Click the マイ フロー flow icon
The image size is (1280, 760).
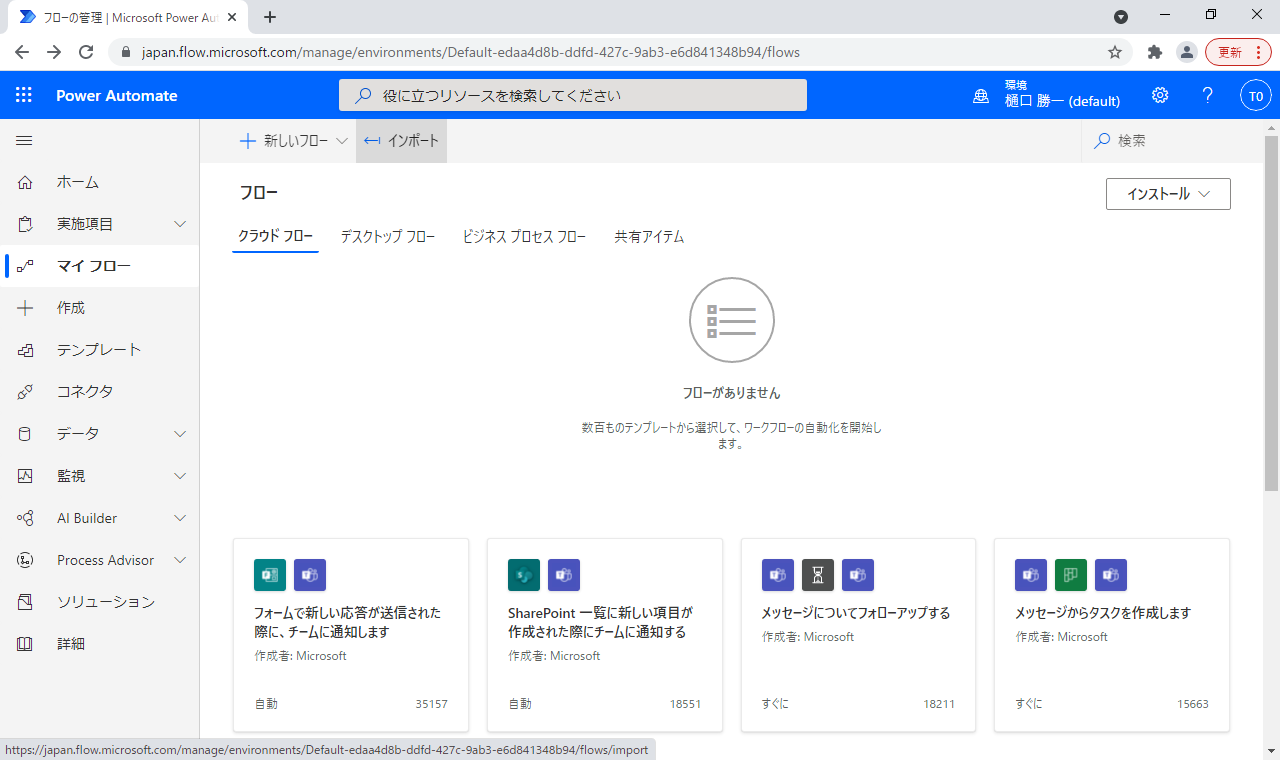click(25, 266)
